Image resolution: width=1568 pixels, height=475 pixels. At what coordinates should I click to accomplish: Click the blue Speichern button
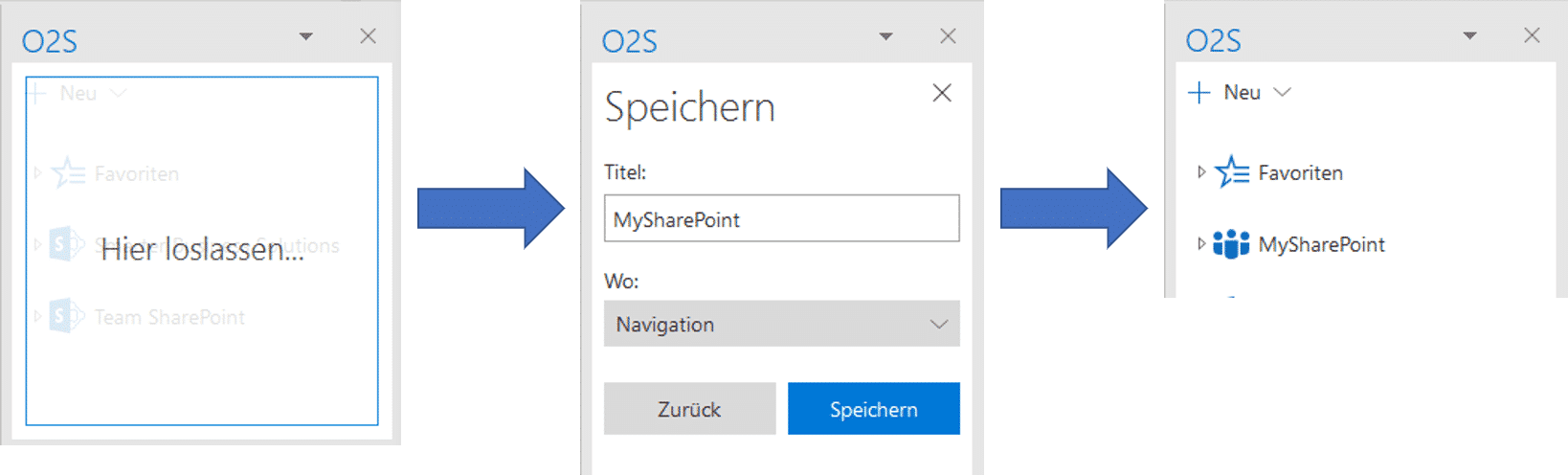[873, 409]
